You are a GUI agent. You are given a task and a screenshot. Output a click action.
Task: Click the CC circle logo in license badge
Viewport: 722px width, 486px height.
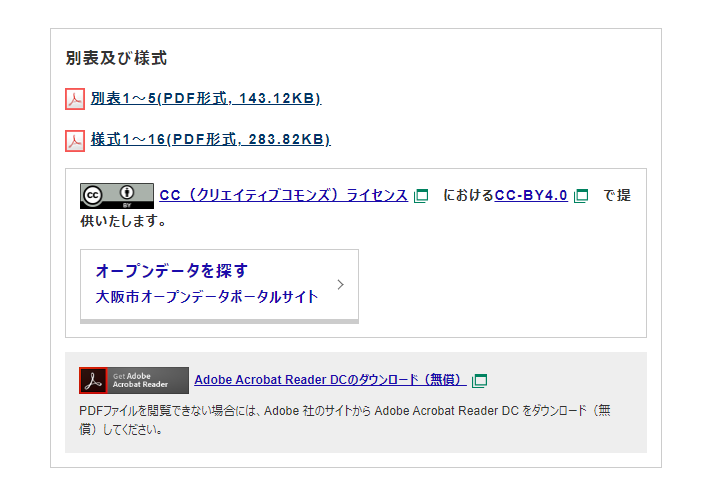point(94,195)
